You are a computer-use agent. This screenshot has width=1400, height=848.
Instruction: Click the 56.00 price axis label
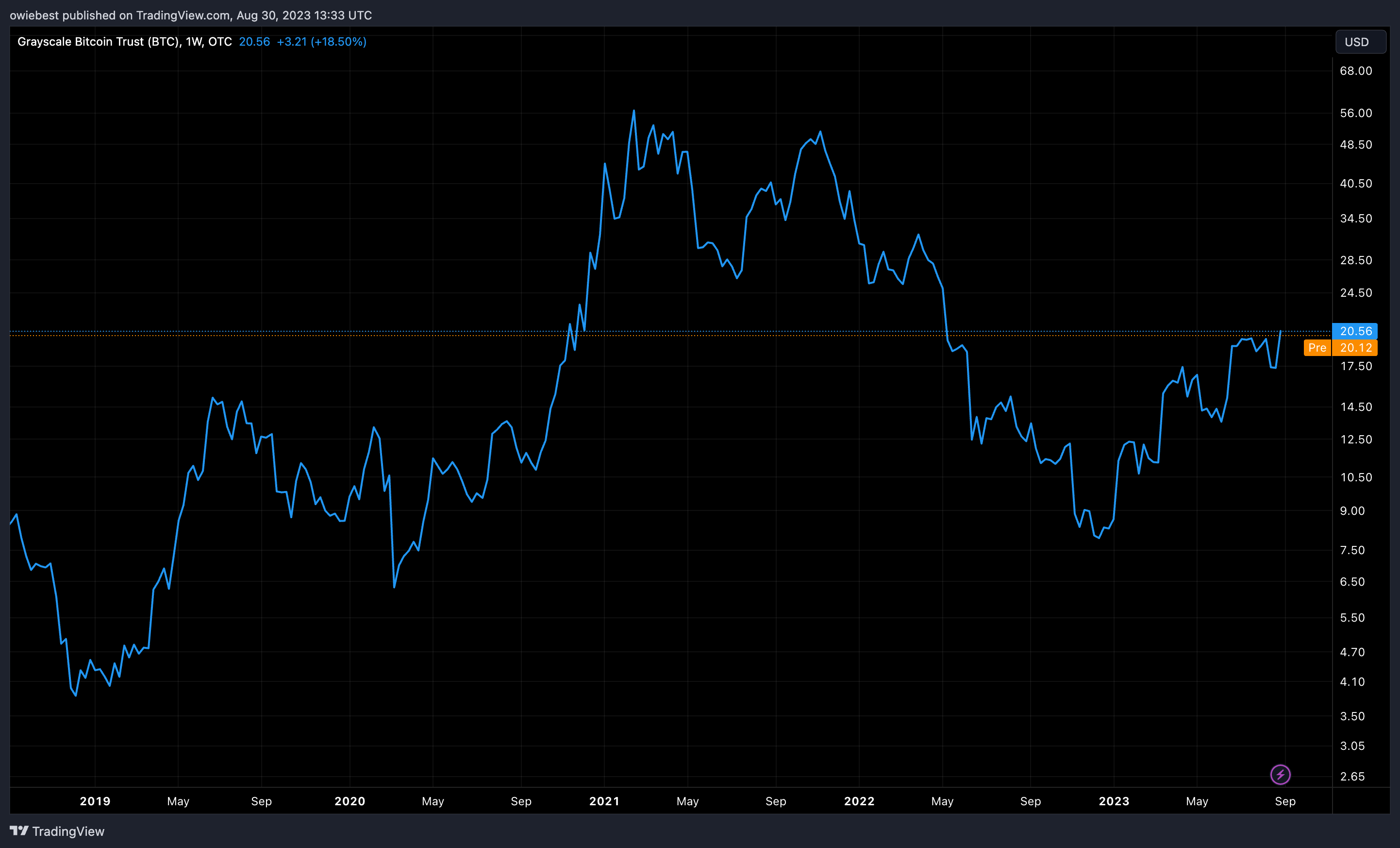[1356, 113]
